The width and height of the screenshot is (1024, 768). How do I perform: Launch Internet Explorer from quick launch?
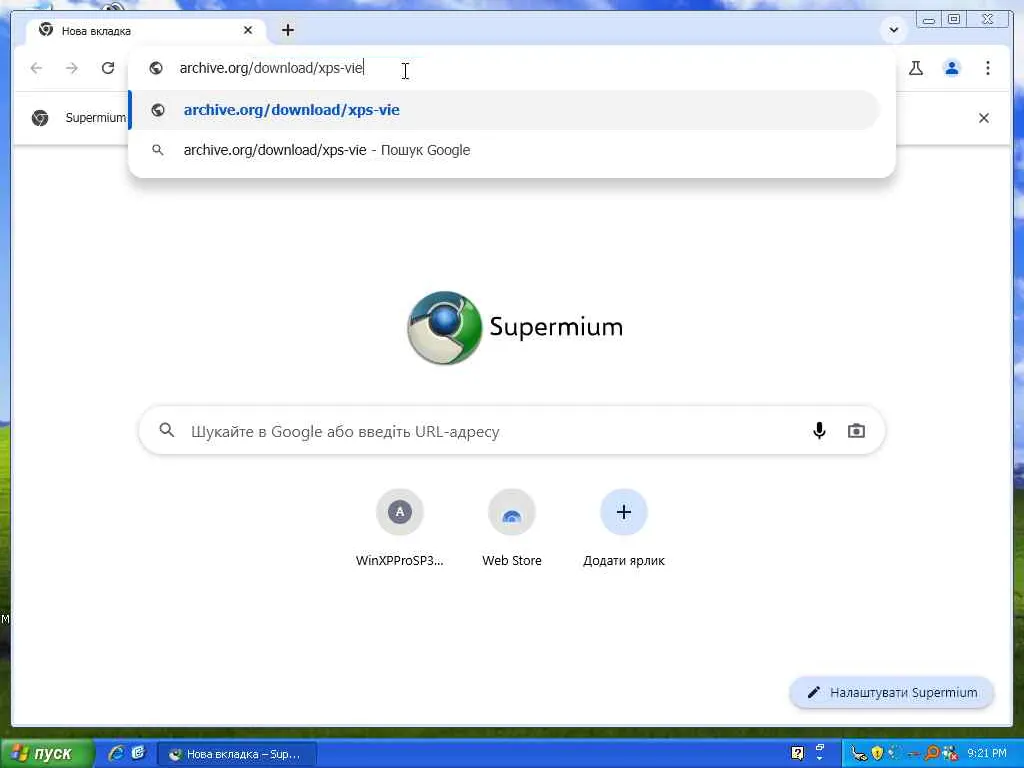pos(116,753)
